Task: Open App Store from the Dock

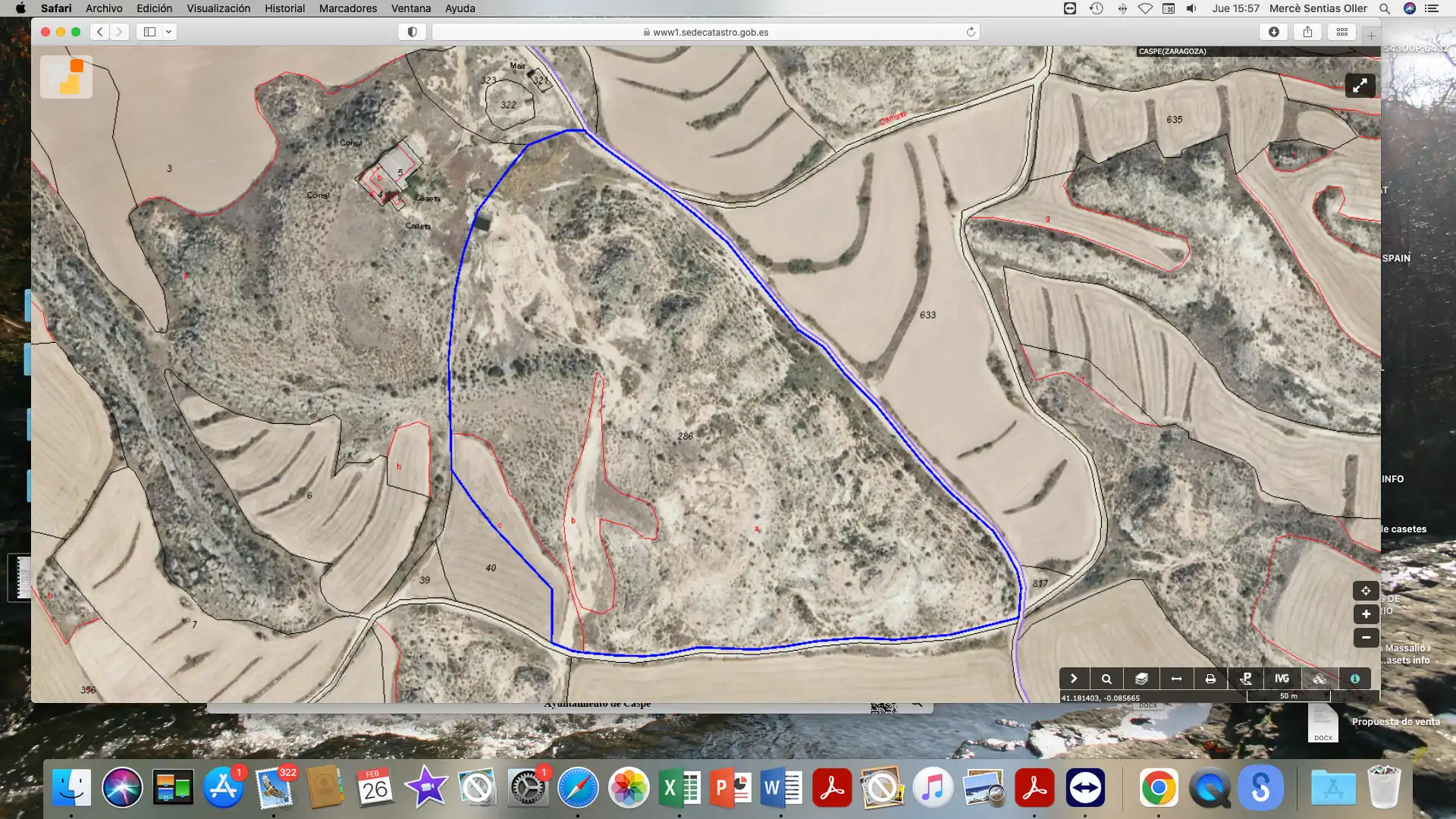Action: coord(223,788)
